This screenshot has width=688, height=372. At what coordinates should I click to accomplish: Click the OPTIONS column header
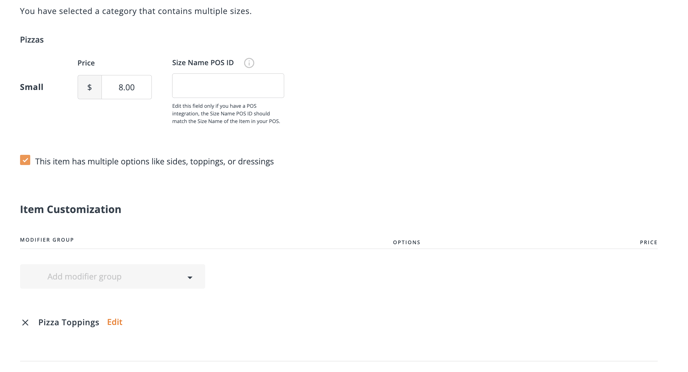[406, 242]
